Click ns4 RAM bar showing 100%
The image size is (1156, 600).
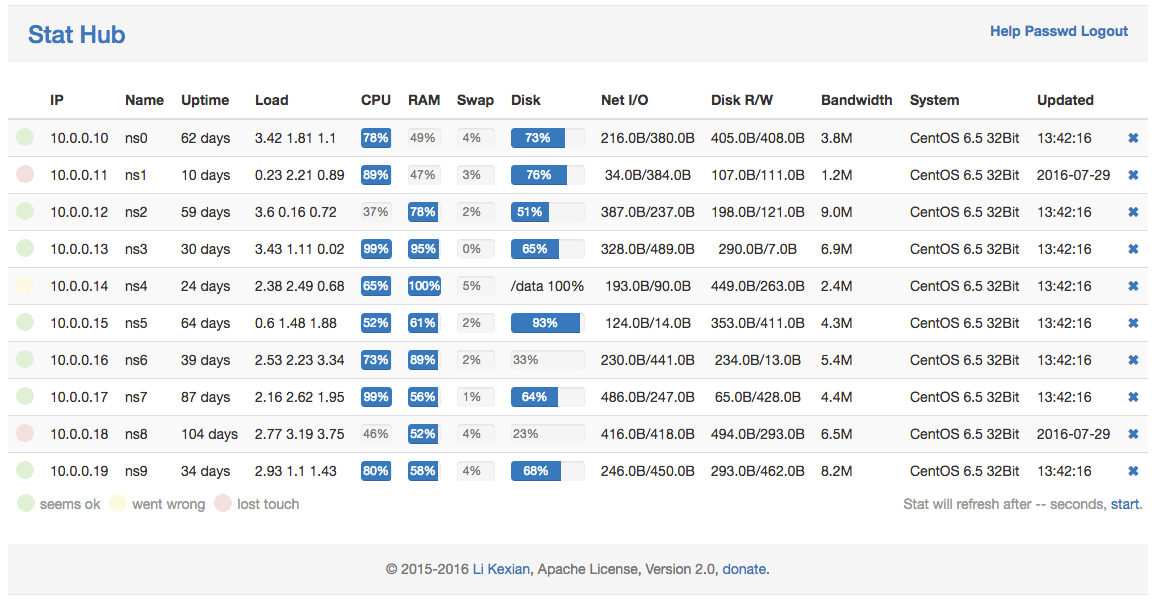pos(424,286)
